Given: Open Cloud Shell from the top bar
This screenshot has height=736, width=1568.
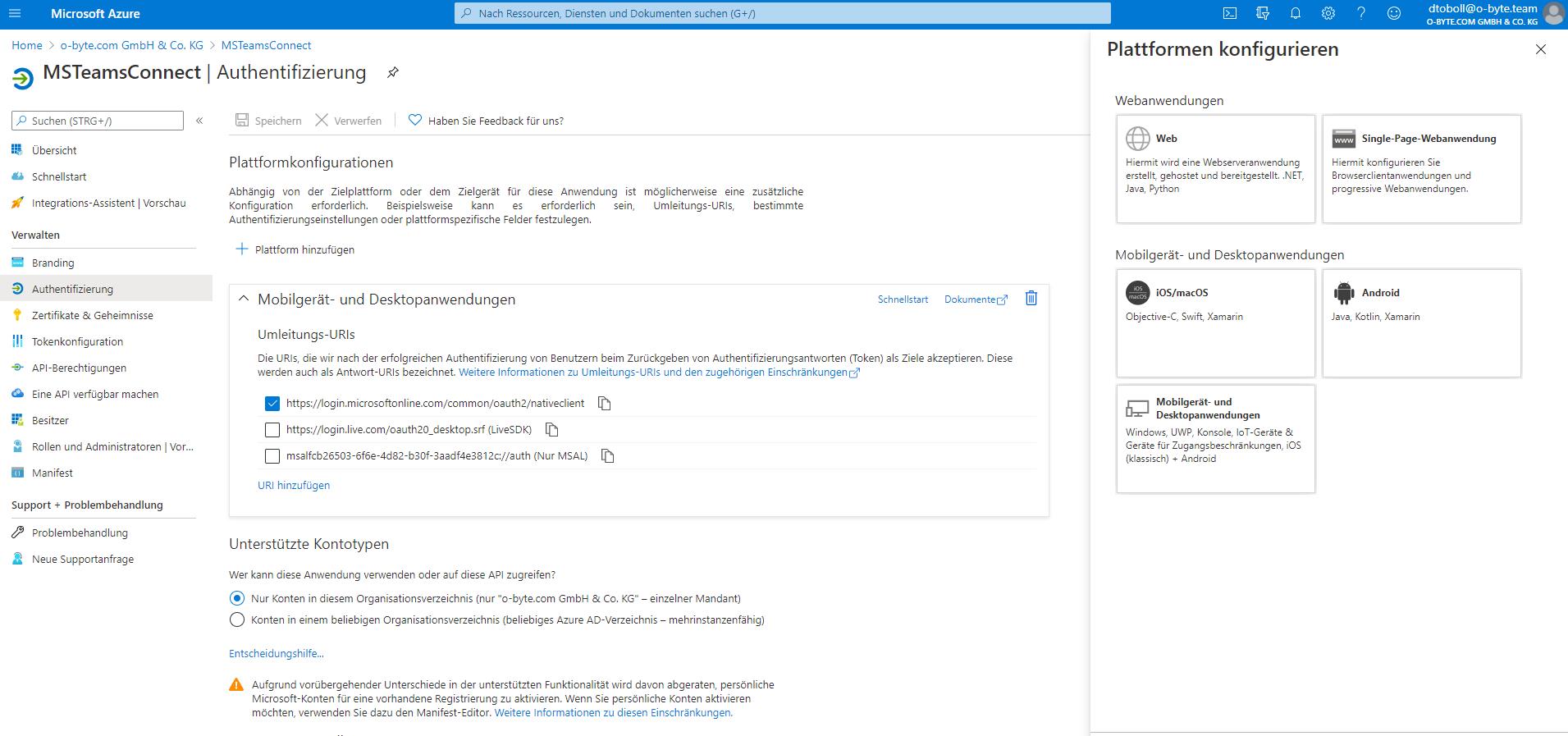Looking at the screenshot, I should click(x=1230, y=13).
